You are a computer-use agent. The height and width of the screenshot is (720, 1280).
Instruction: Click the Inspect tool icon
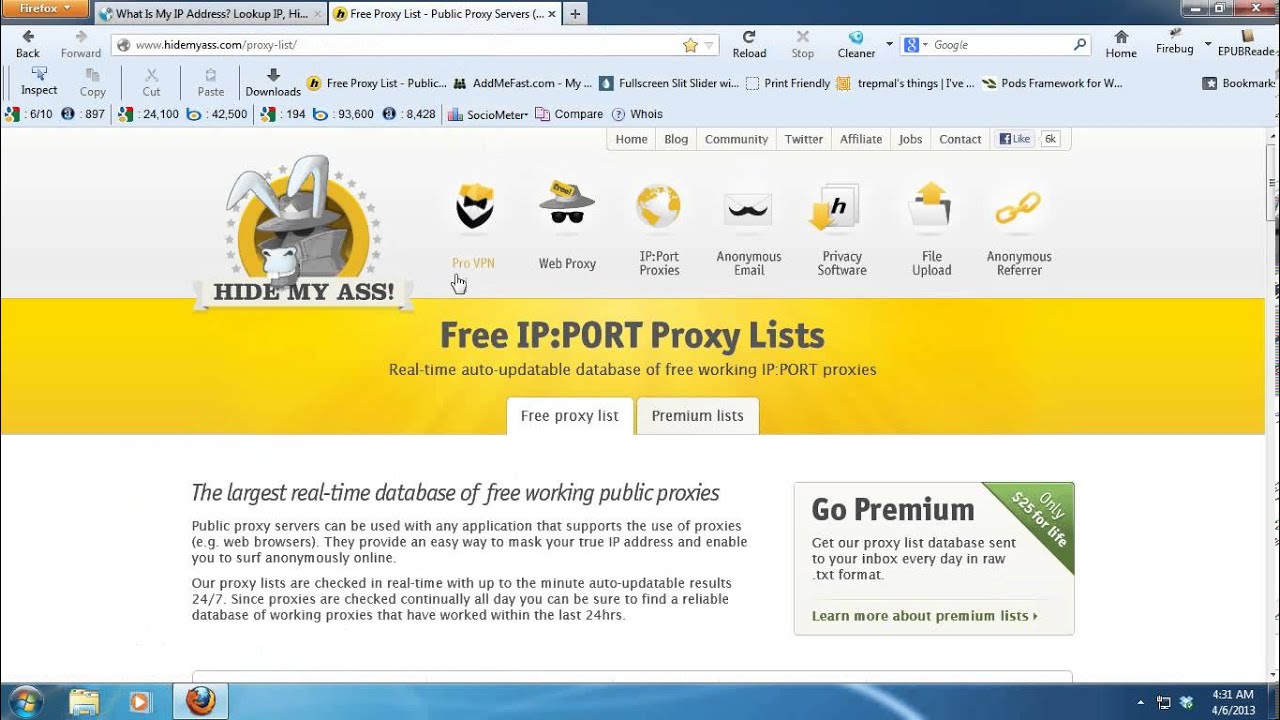click(x=39, y=82)
